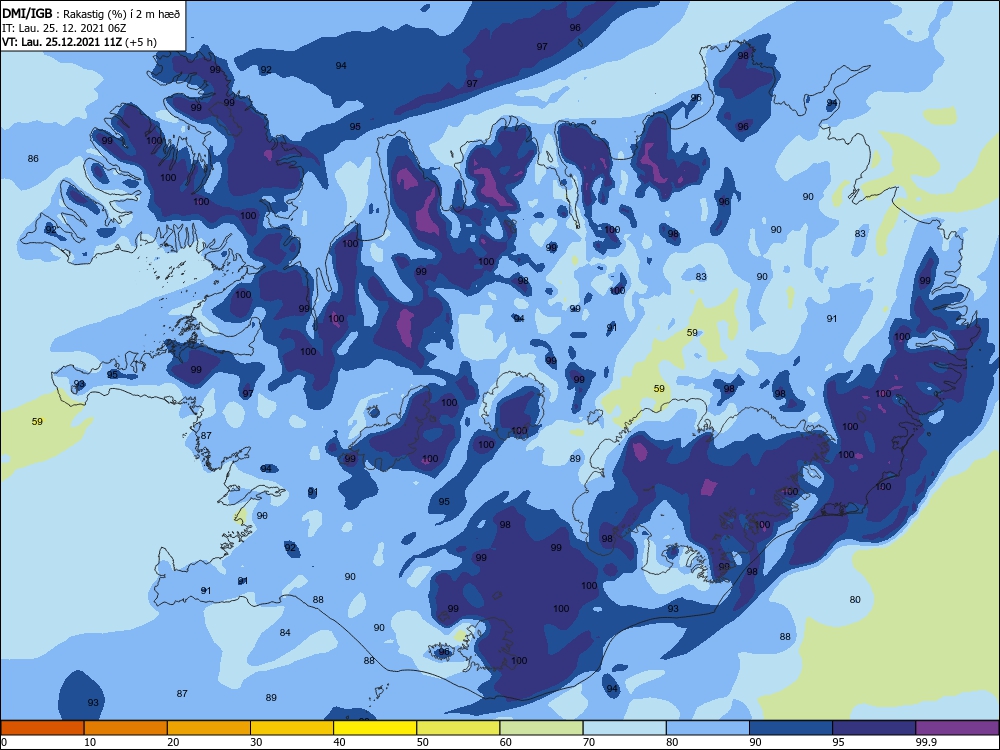Click the legend tick label '99.9'
The image size is (1000, 750).
[x=926, y=742]
